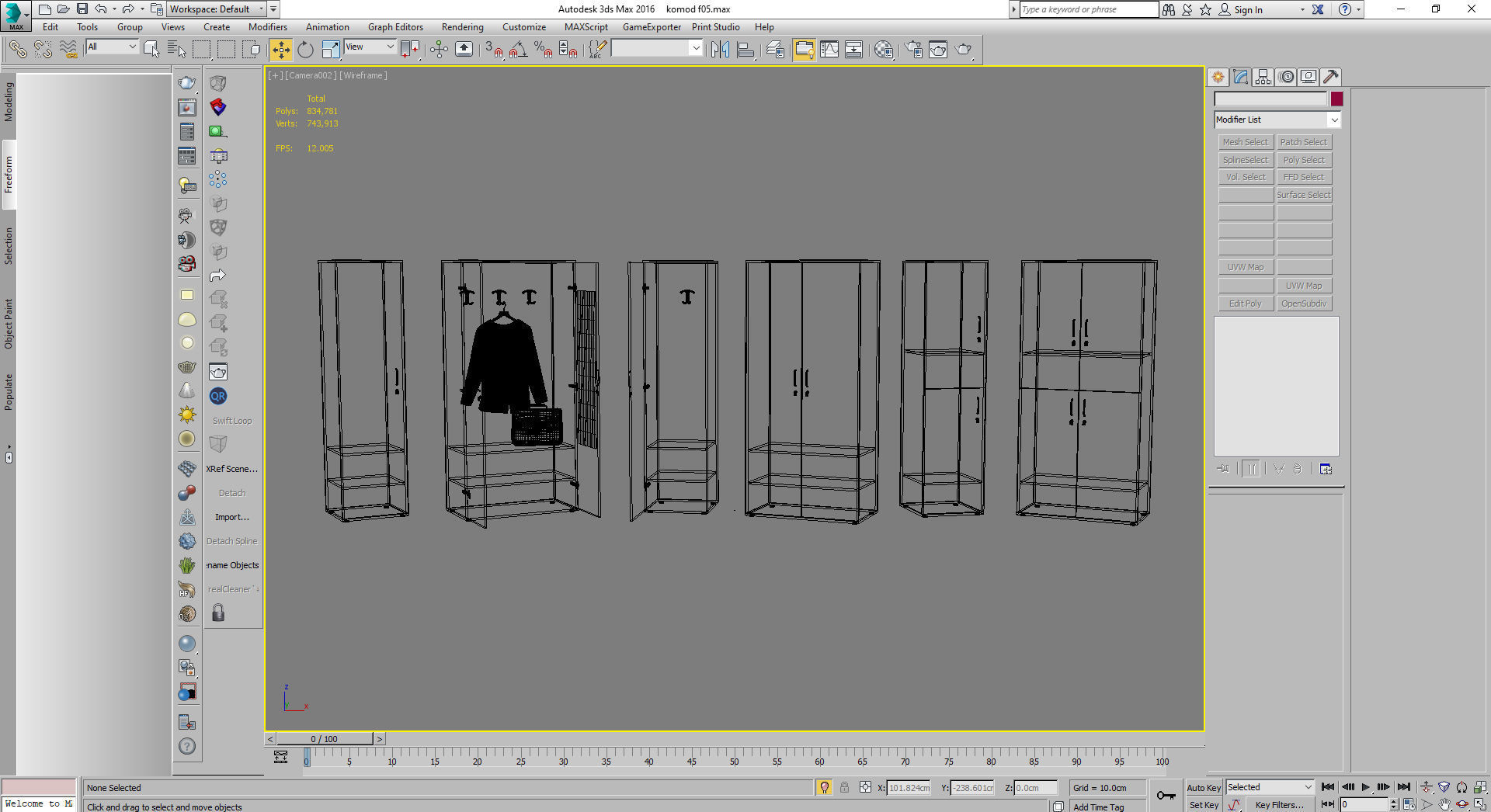
Task: Open the Material Editor icon
Action: 883,50
